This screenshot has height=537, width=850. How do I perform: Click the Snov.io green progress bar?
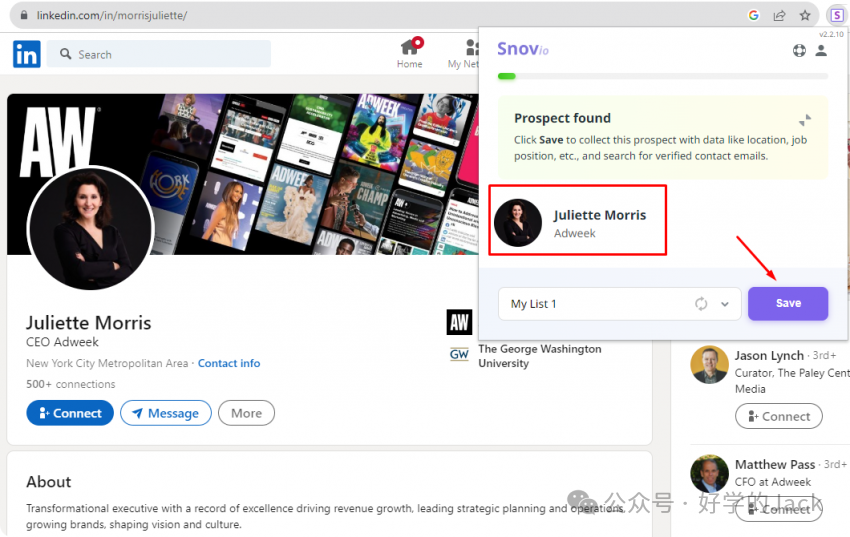(x=506, y=76)
